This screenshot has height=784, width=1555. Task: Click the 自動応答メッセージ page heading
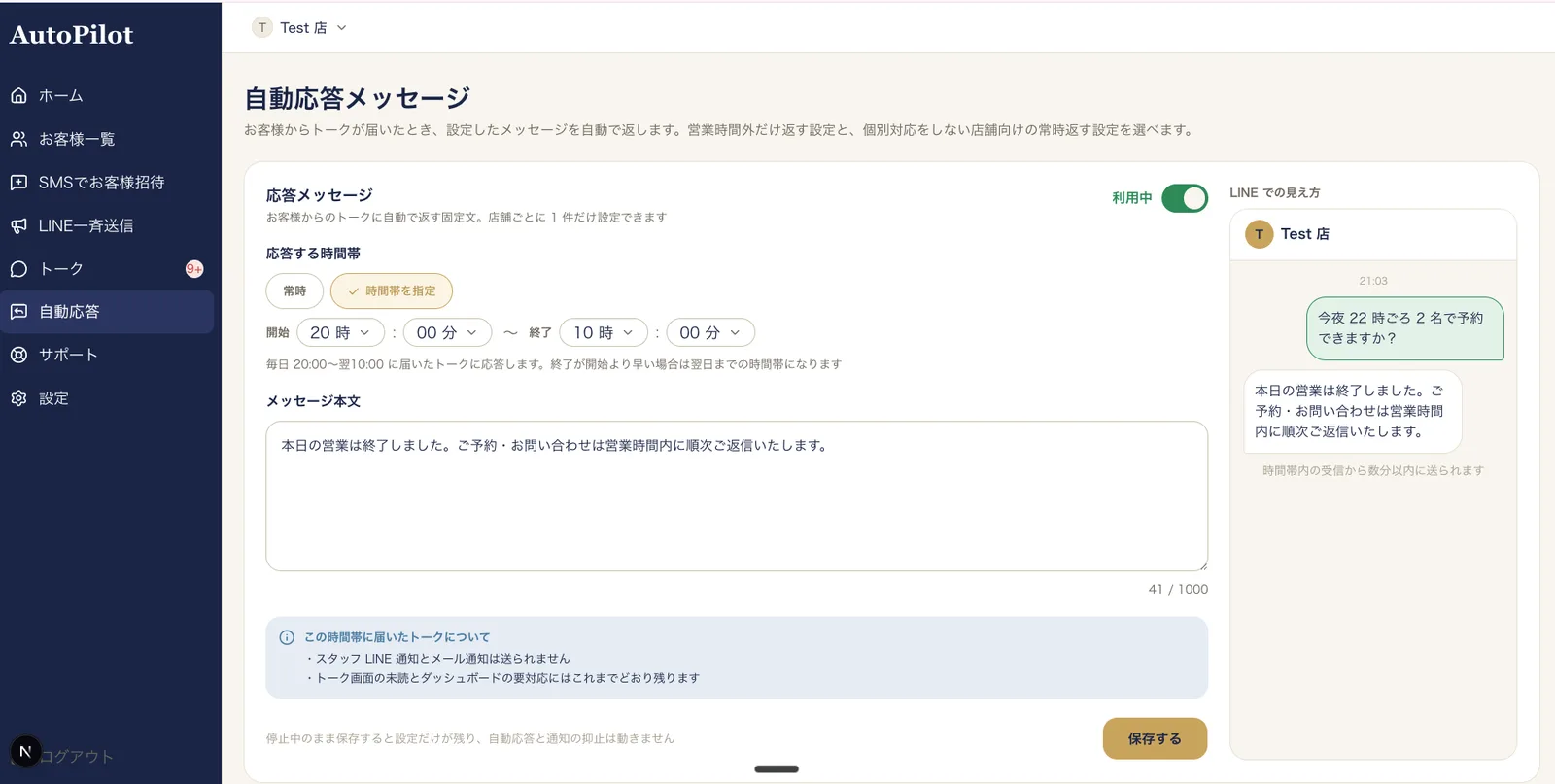[x=357, y=98]
